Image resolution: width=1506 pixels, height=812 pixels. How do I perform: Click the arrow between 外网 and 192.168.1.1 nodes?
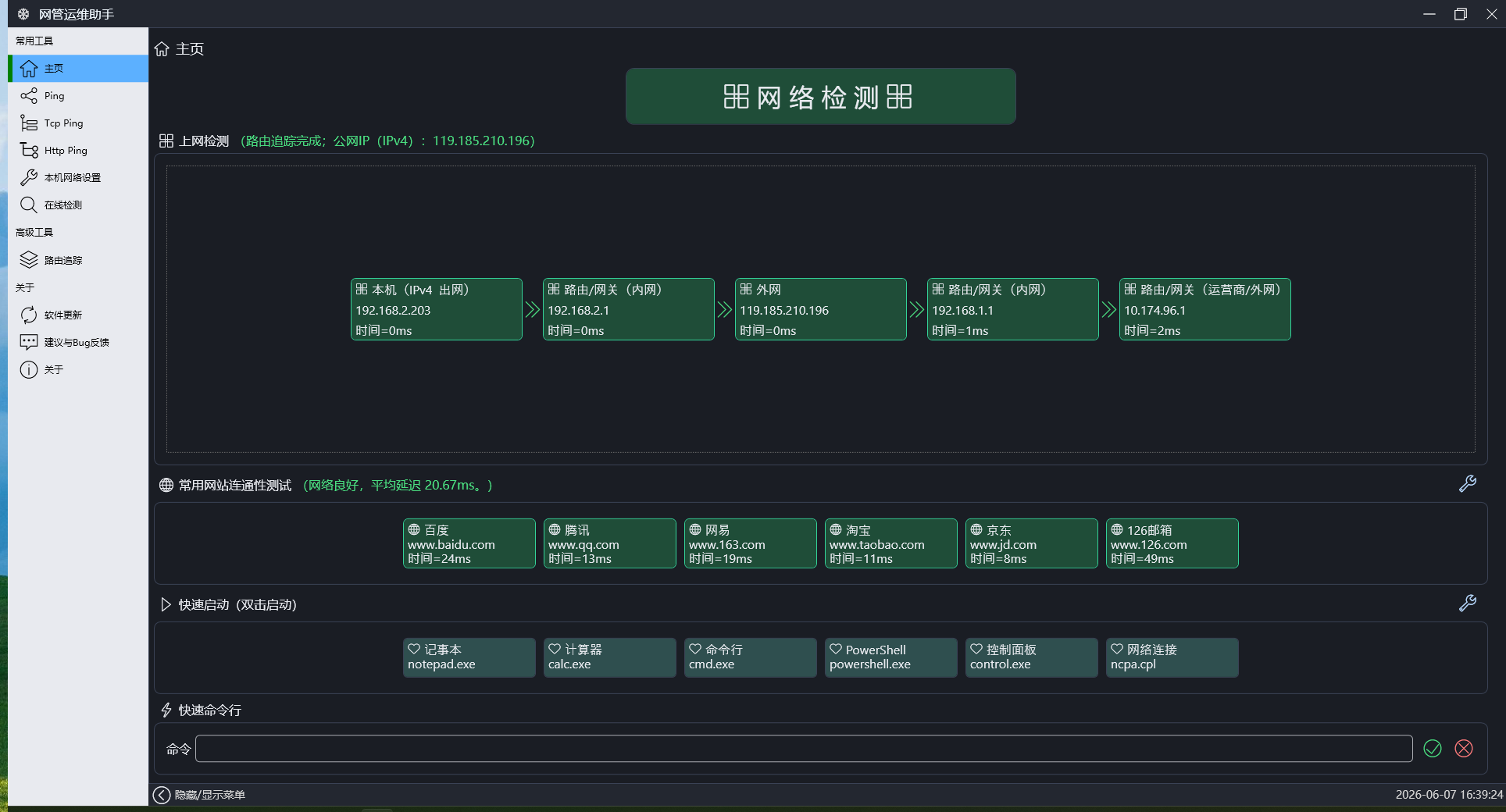(x=917, y=310)
